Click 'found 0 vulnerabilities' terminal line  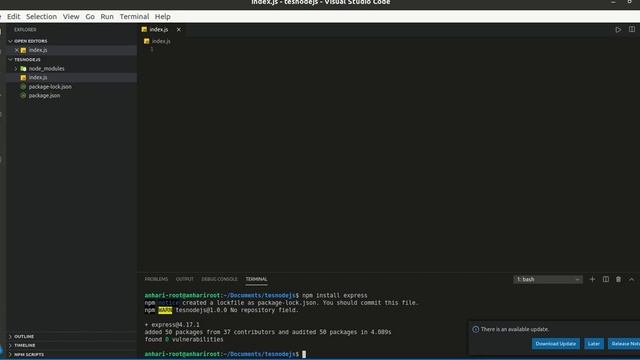(184, 340)
